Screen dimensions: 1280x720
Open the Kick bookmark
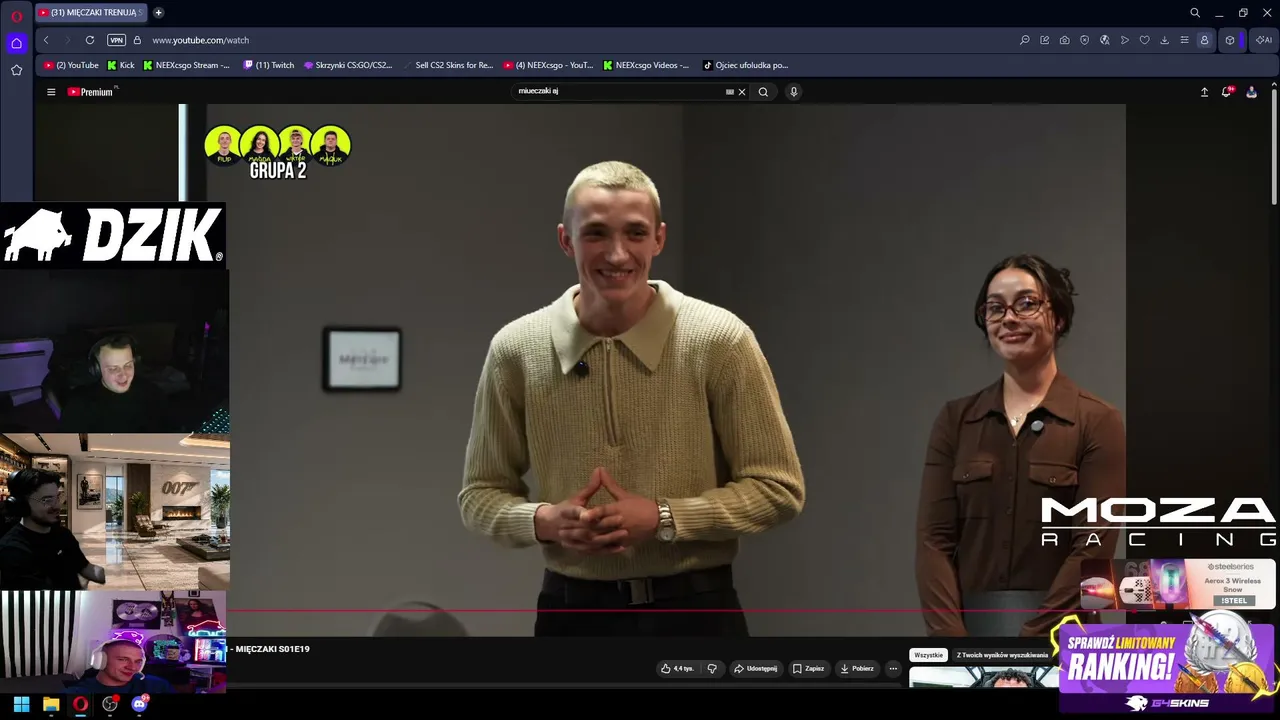121,65
